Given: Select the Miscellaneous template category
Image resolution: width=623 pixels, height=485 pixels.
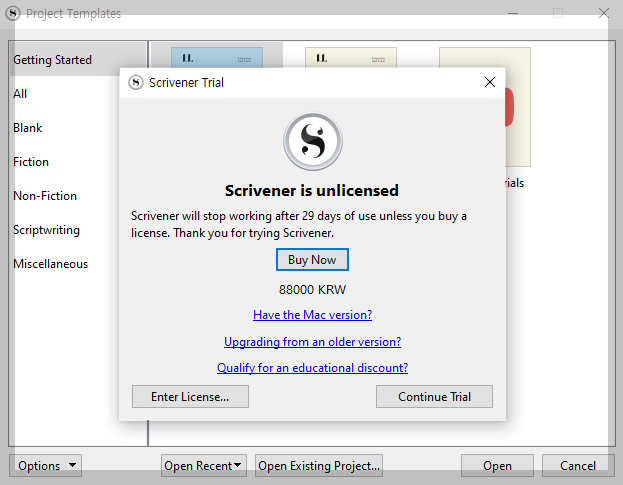Looking at the screenshot, I should (x=50, y=264).
